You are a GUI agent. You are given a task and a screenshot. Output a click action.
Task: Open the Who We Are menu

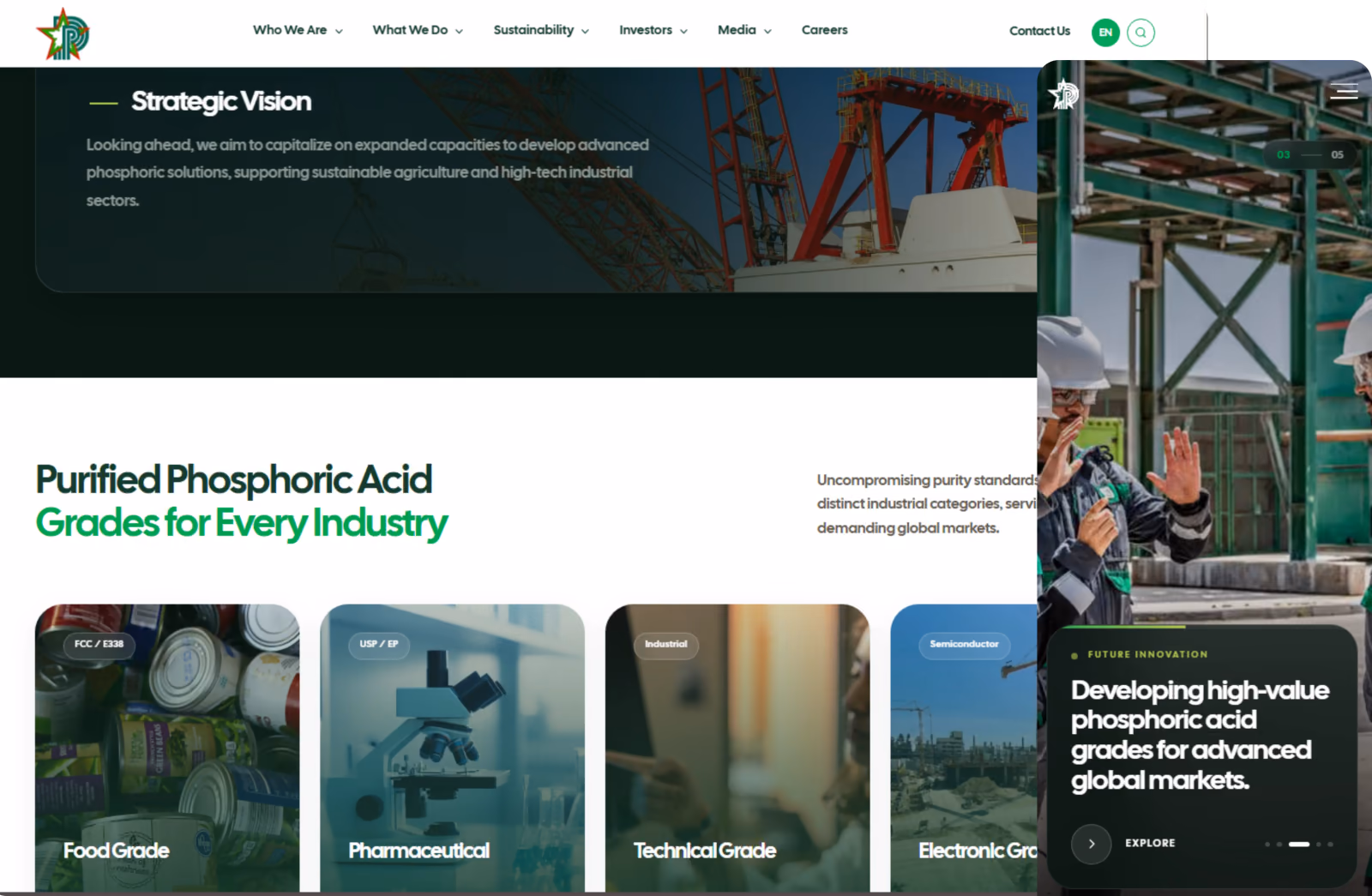[290, 30]
